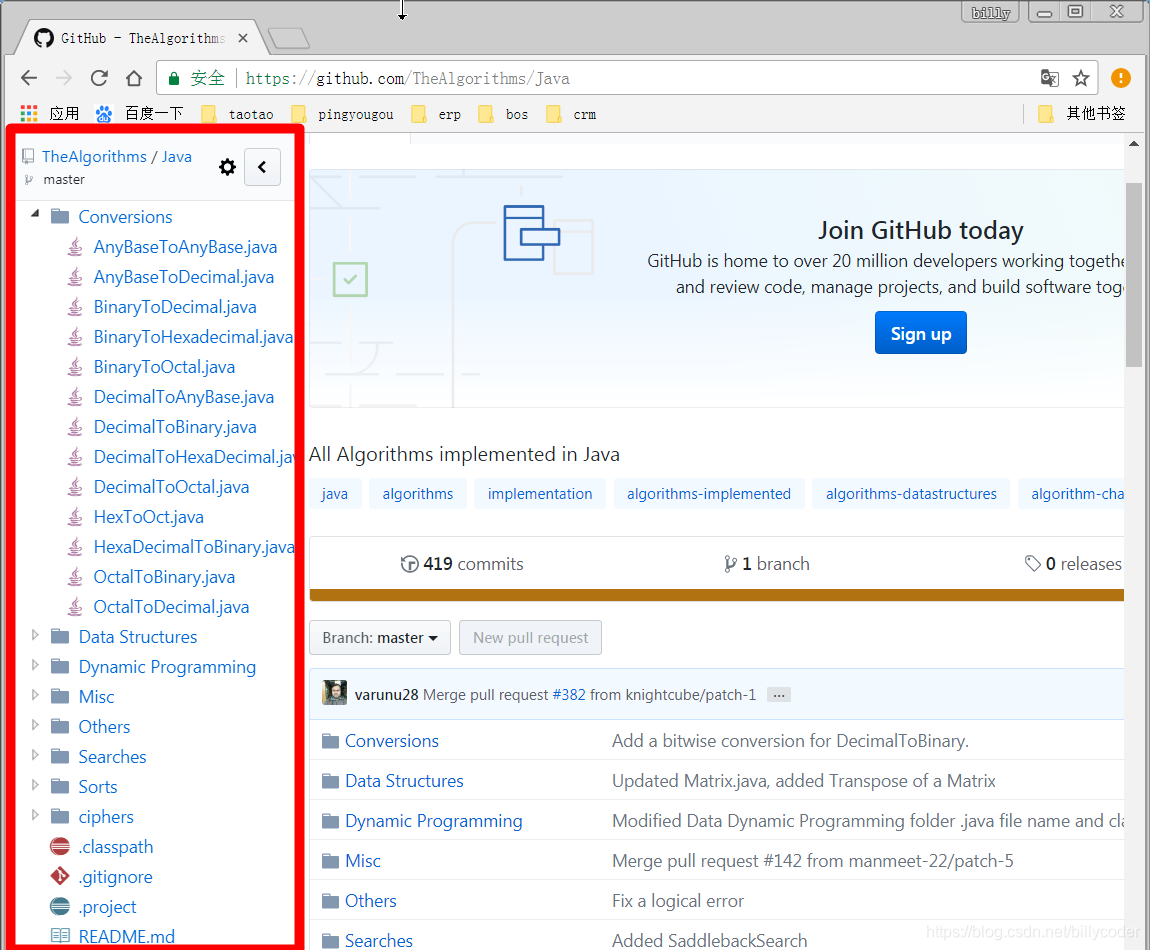
Task: Click the .gitignore git icon in sidebar
Action: coord(60,876)
